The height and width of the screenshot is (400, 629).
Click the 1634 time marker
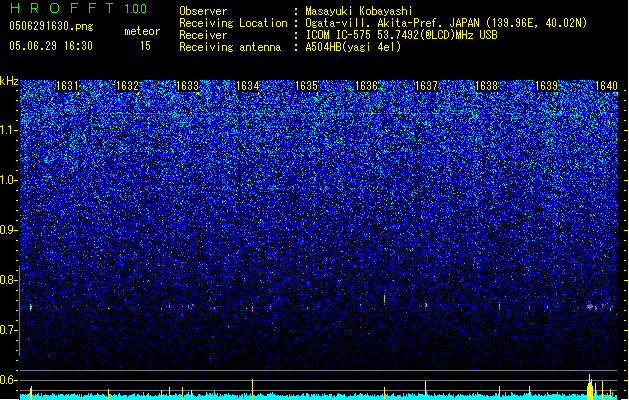(248, 86)
